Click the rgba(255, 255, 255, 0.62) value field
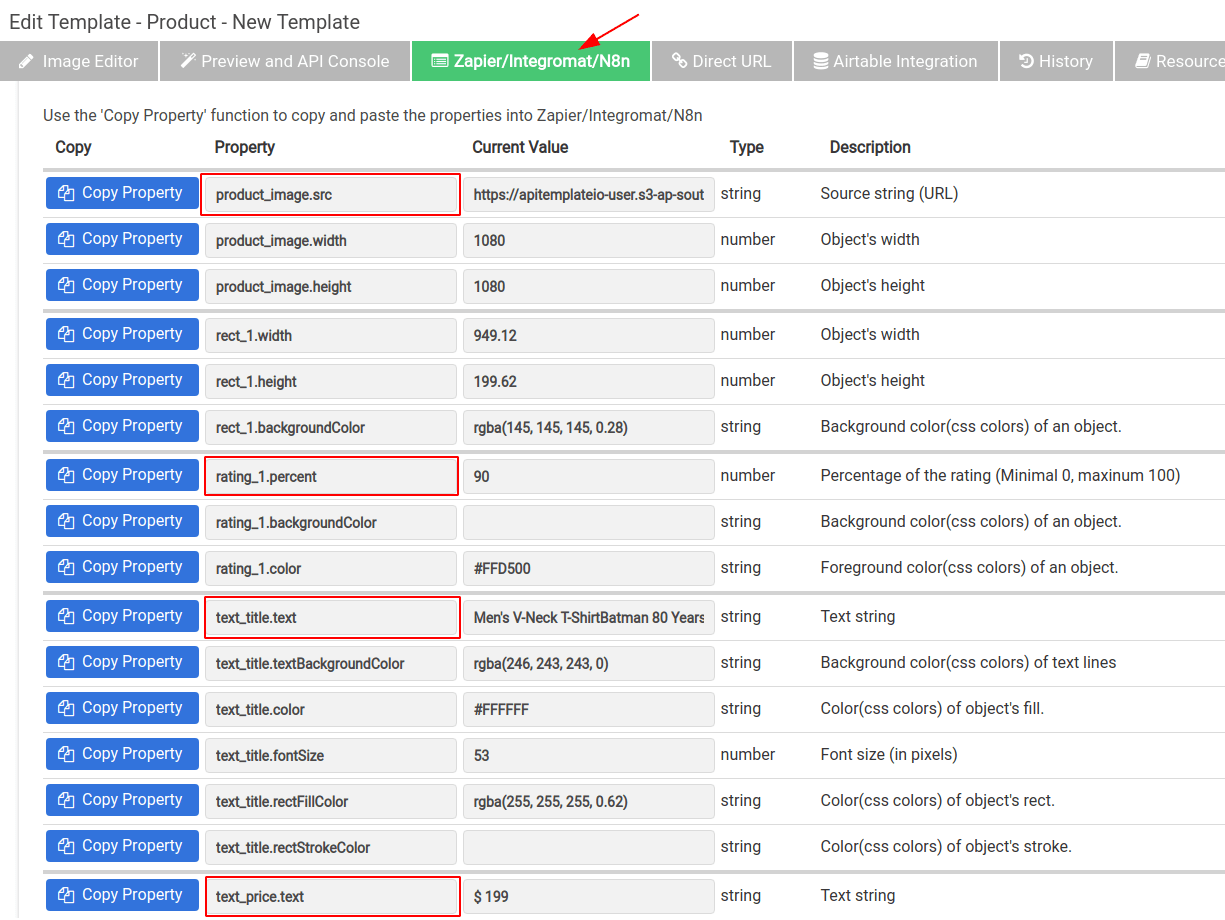 589,802
